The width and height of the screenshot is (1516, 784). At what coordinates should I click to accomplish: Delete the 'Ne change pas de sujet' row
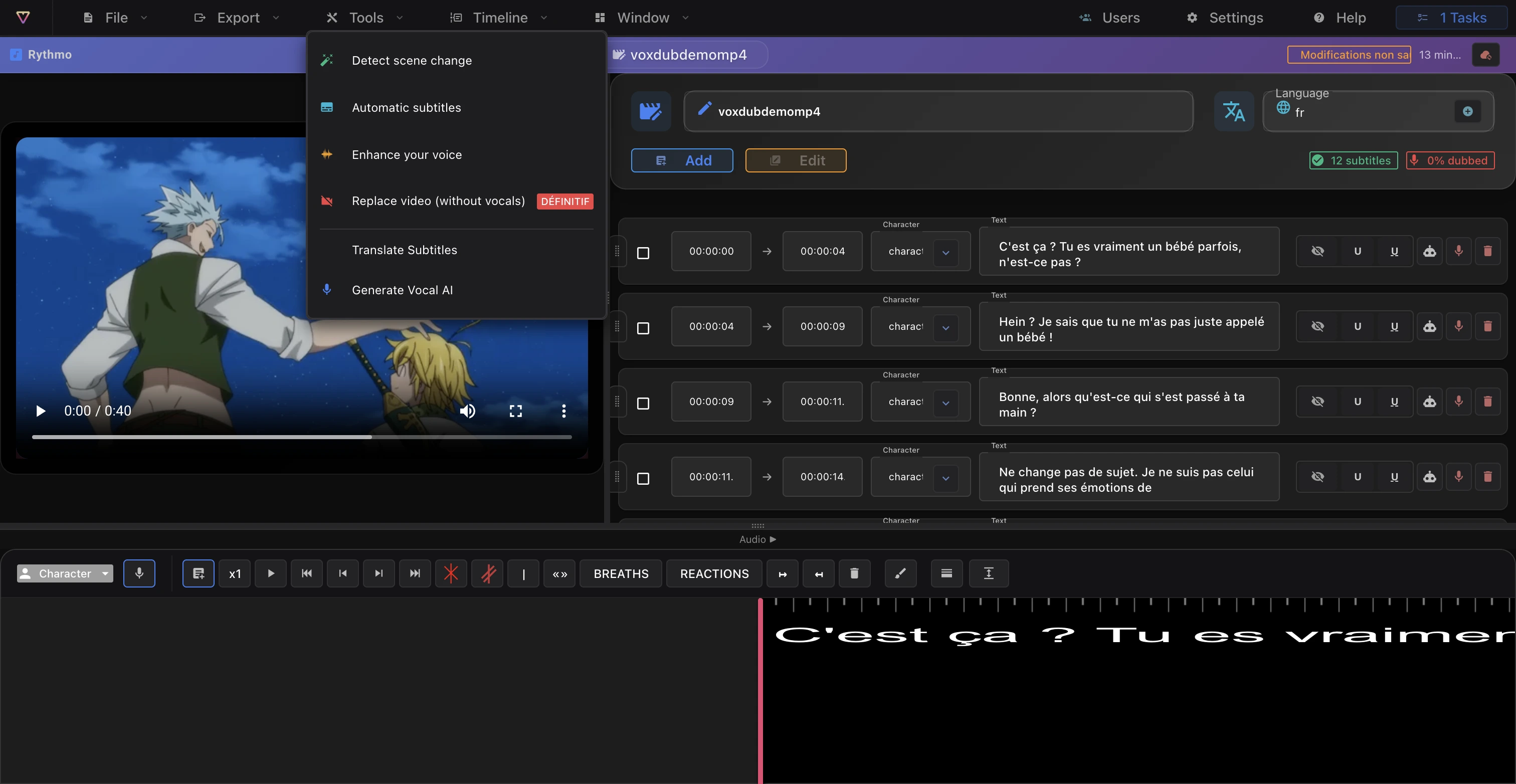(x=1488, y=477)
